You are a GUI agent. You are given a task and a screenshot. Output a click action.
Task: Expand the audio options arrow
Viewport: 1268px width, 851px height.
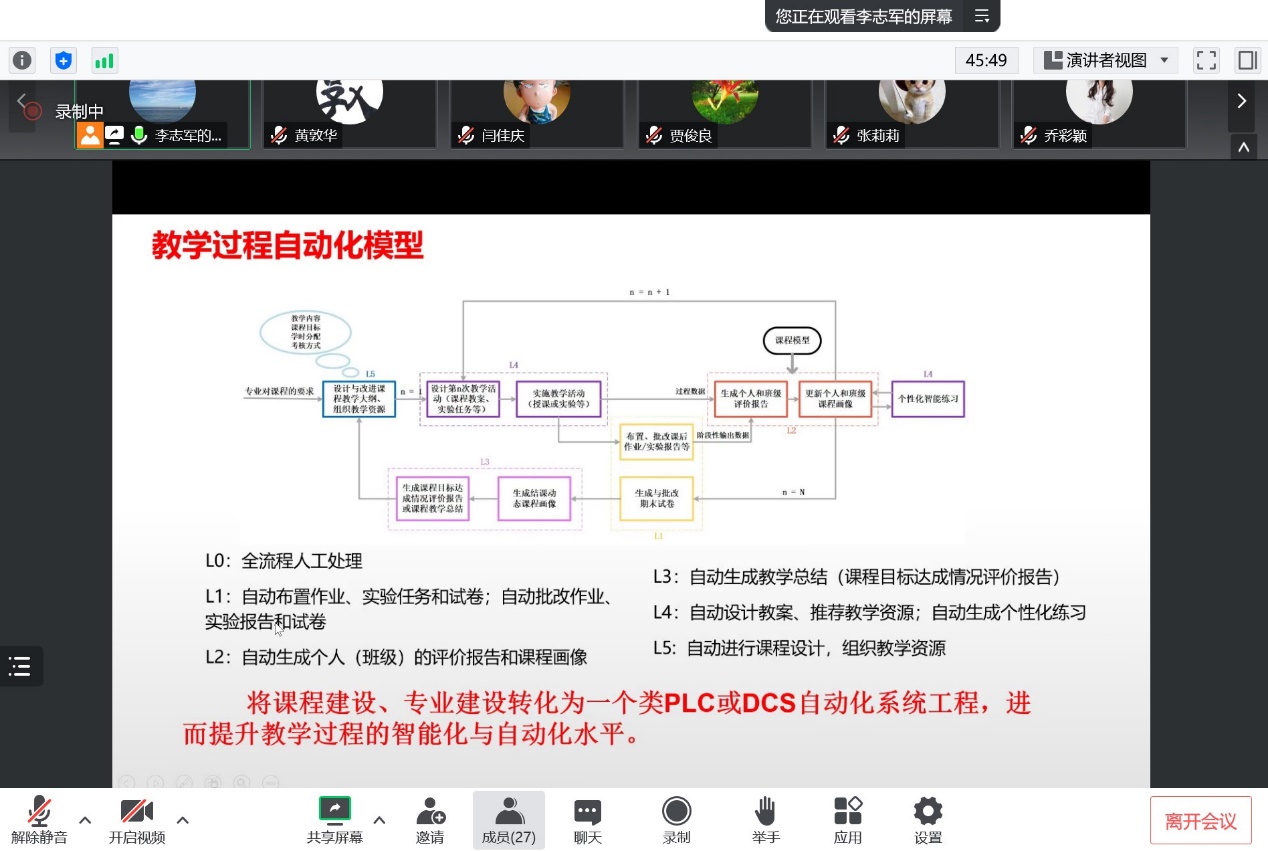click(x=85, y=820)
